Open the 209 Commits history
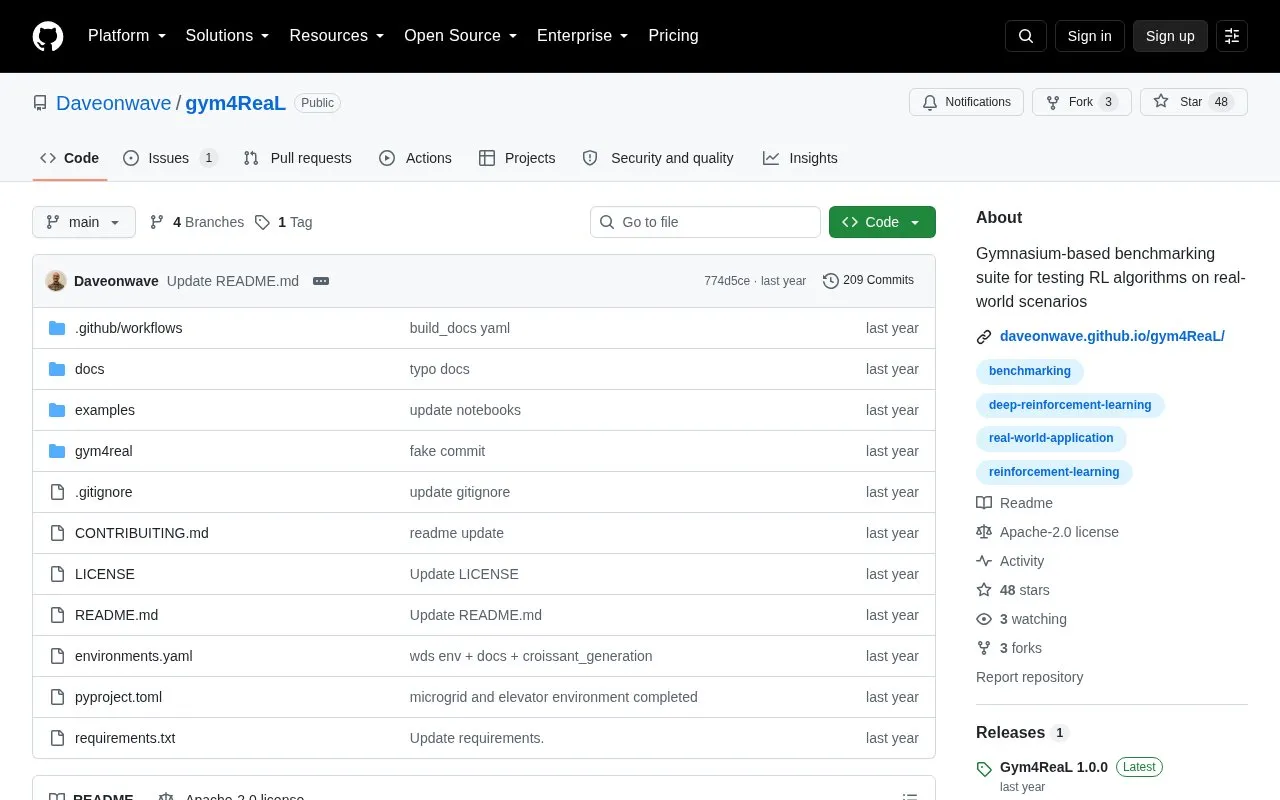1280x800 pixels. pos(869,280)
